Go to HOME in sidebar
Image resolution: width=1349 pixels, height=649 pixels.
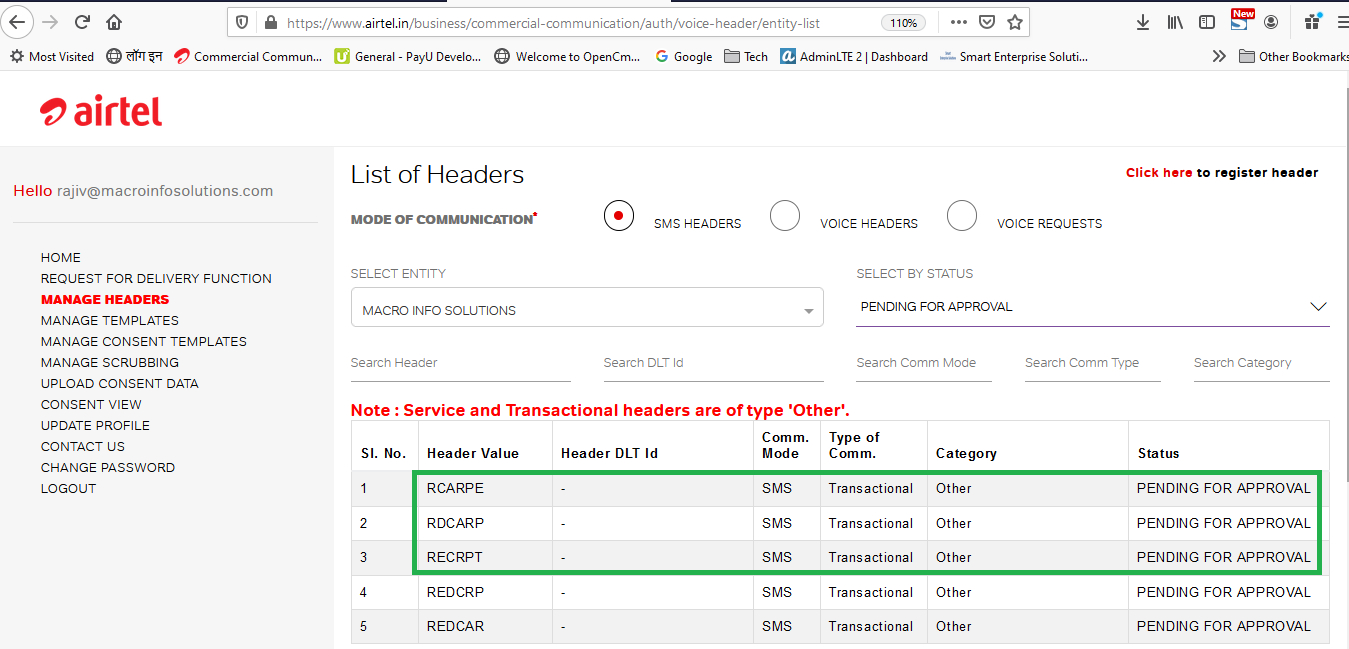point(61,257)
